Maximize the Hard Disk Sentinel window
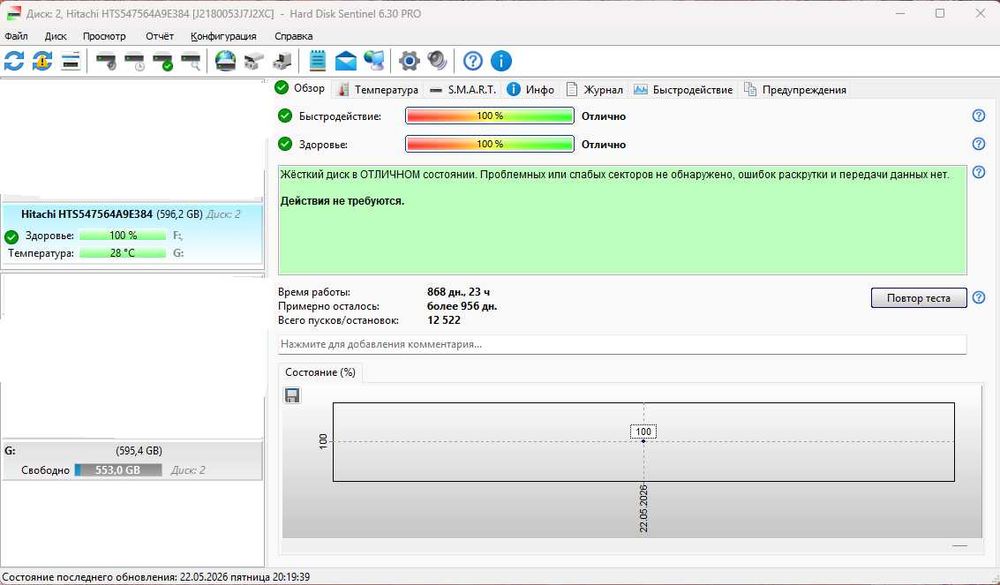The image size is (1000, 585). click(x=939, y=13)
